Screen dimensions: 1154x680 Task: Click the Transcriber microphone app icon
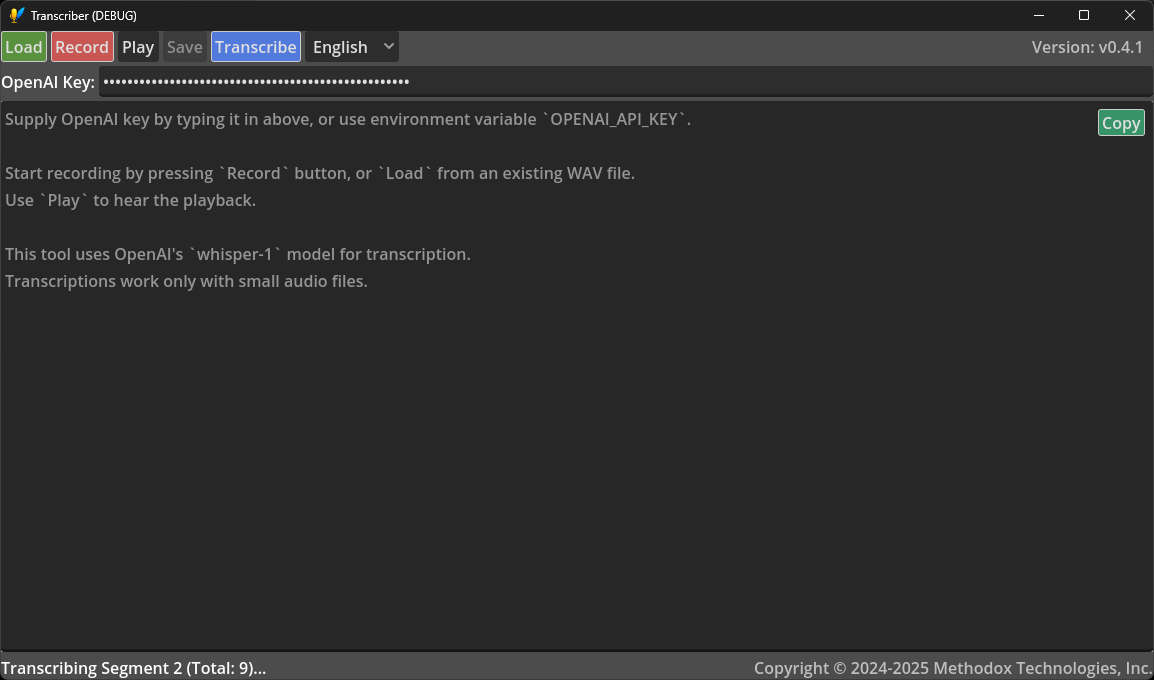pos(17,15)
